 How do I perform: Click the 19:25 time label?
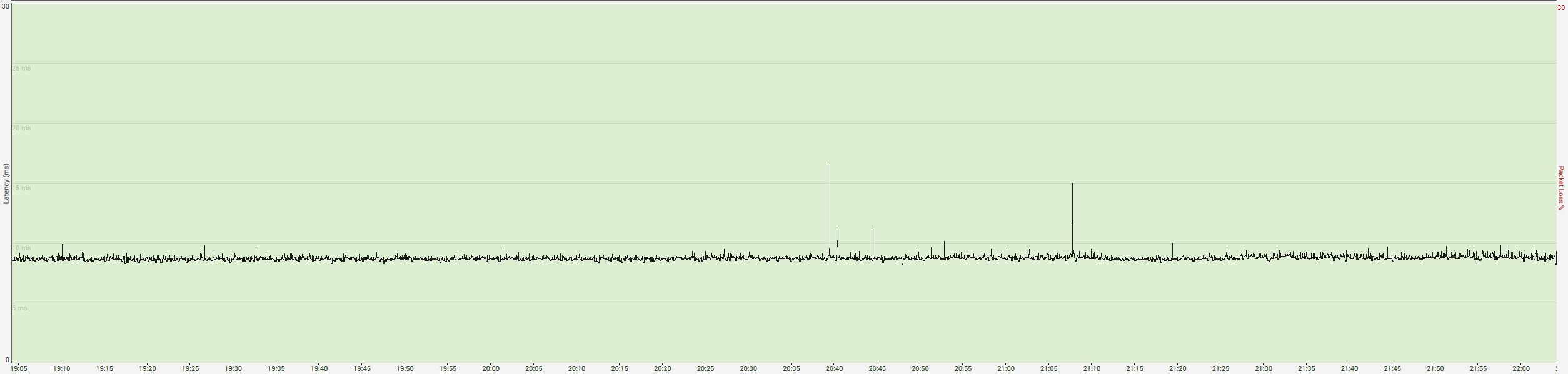point(190,368)
